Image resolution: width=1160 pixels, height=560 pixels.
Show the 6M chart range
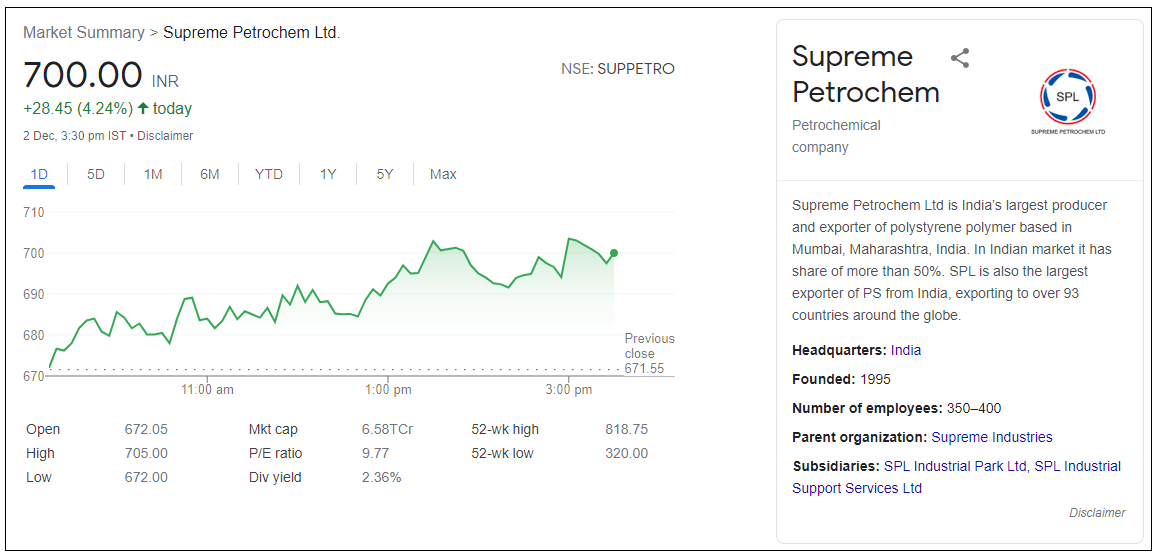(209, 175)
